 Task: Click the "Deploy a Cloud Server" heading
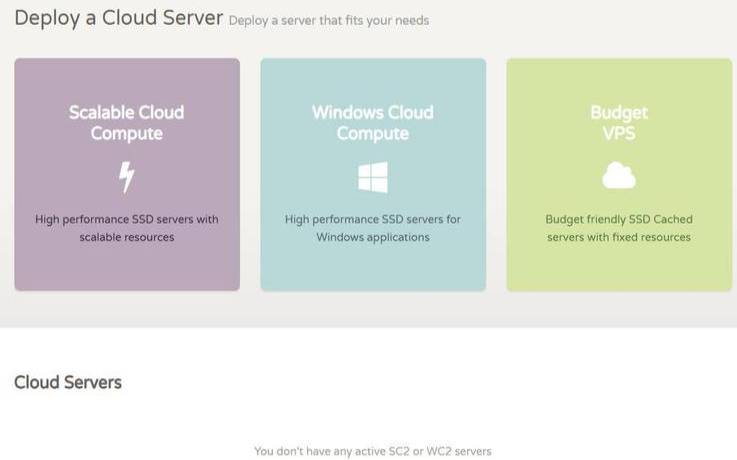pos(118,18)
